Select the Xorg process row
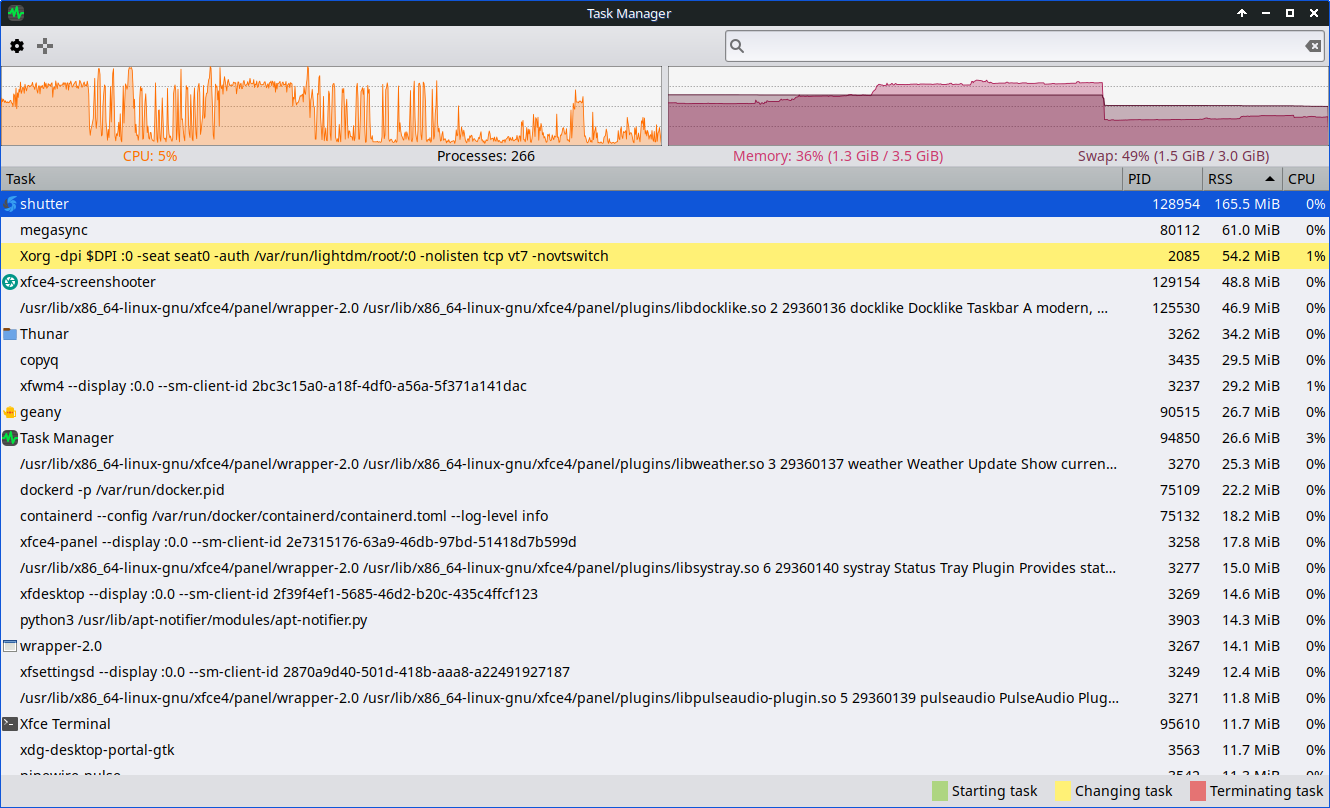The image size is (1330, 808). [x=665, y=256]
